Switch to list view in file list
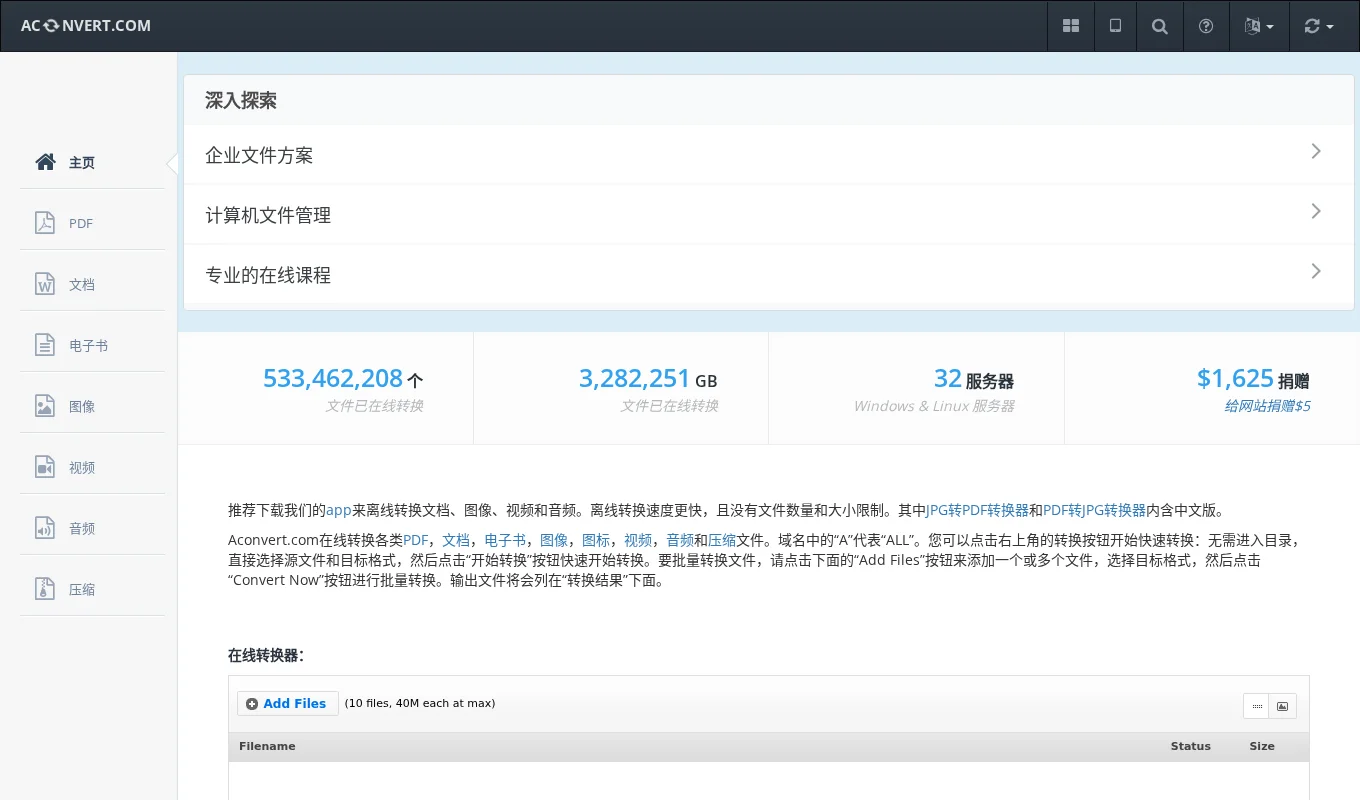Image resolution: width=1360 pixels, height=800 pixels. tap(1256, 706)
